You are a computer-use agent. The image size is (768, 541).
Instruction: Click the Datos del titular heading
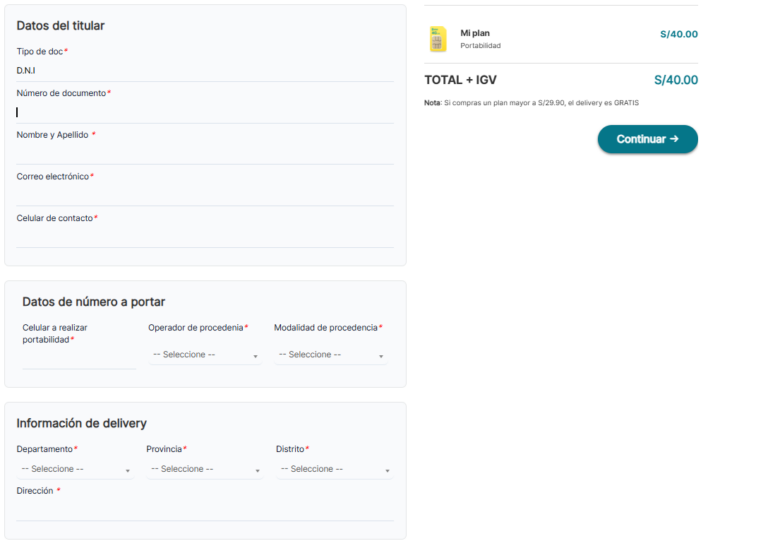tap(60, 26)
